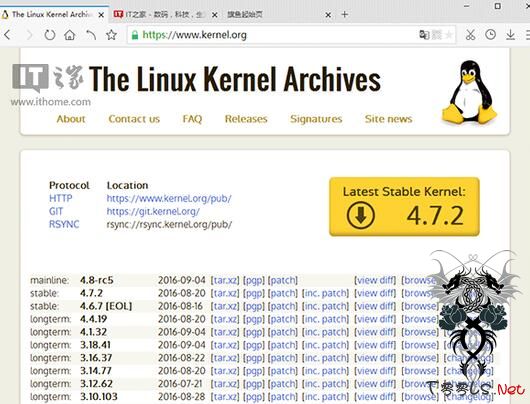
Task: Click the Tux penguin logo
Action: pos(469,91)
